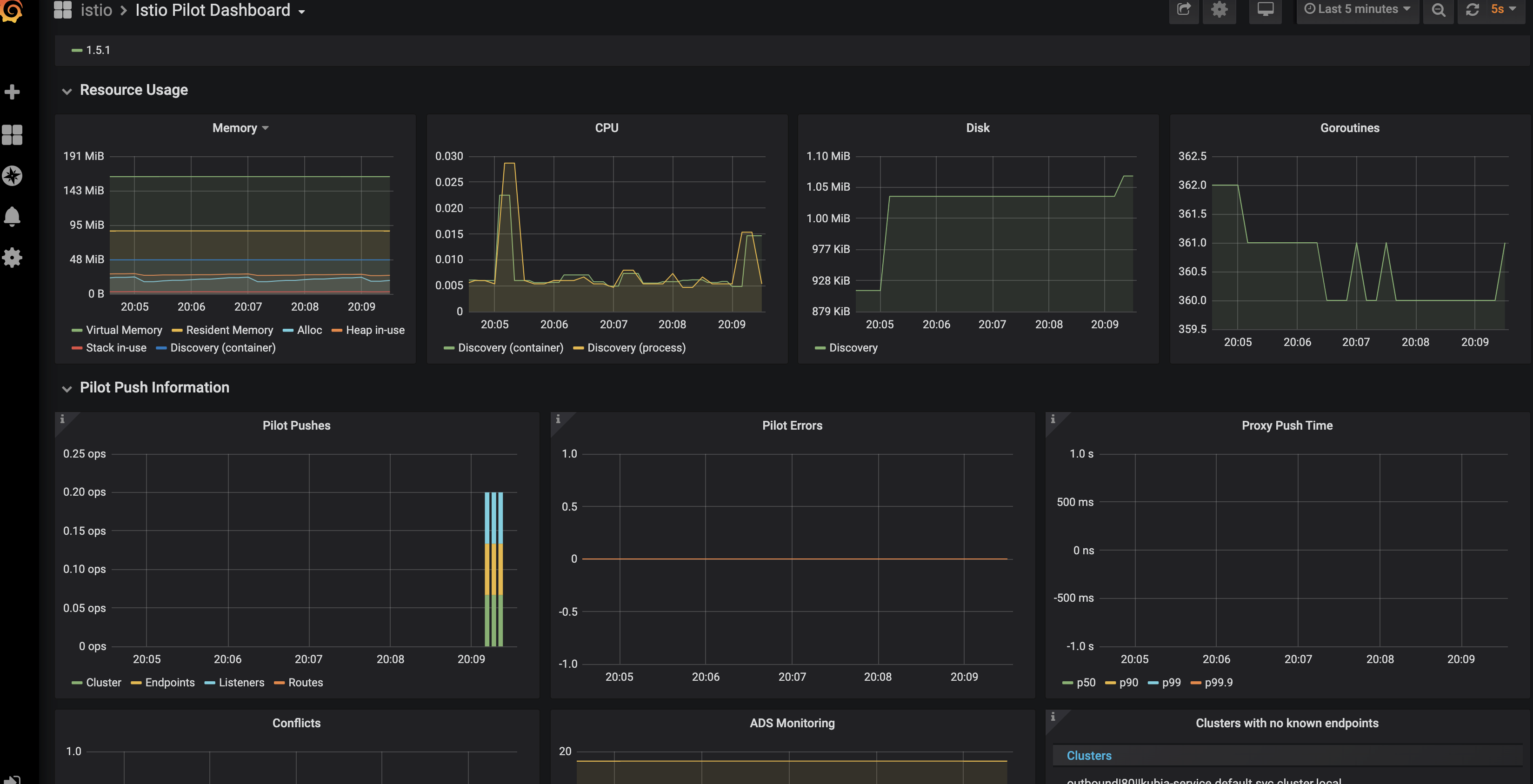The image size is (1533, 784).
Task: Toggle the Virtual Memory series in Memory legend
Action: click(x=123, y=330)
